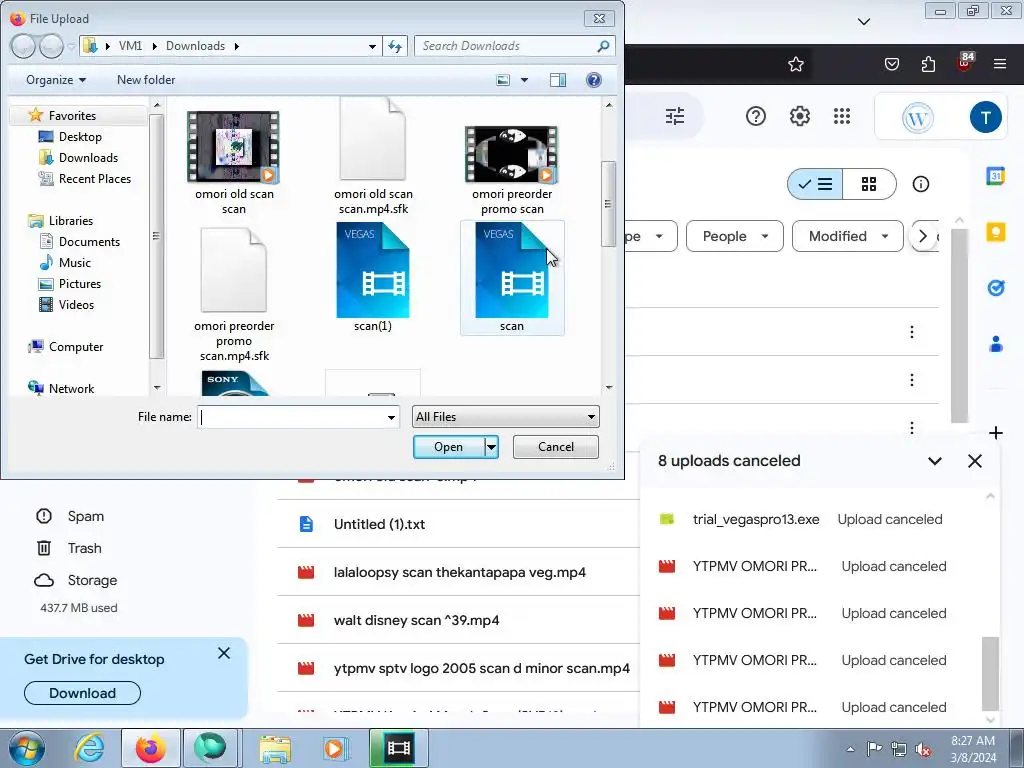Open Storage in Drive sidebar
Screen dimensions: 1024x768
[x=92, y=580]
